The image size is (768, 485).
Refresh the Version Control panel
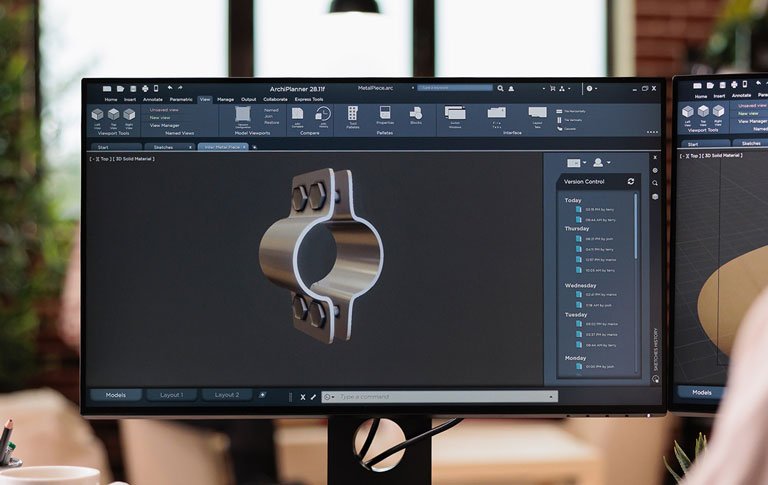point(631,181)
